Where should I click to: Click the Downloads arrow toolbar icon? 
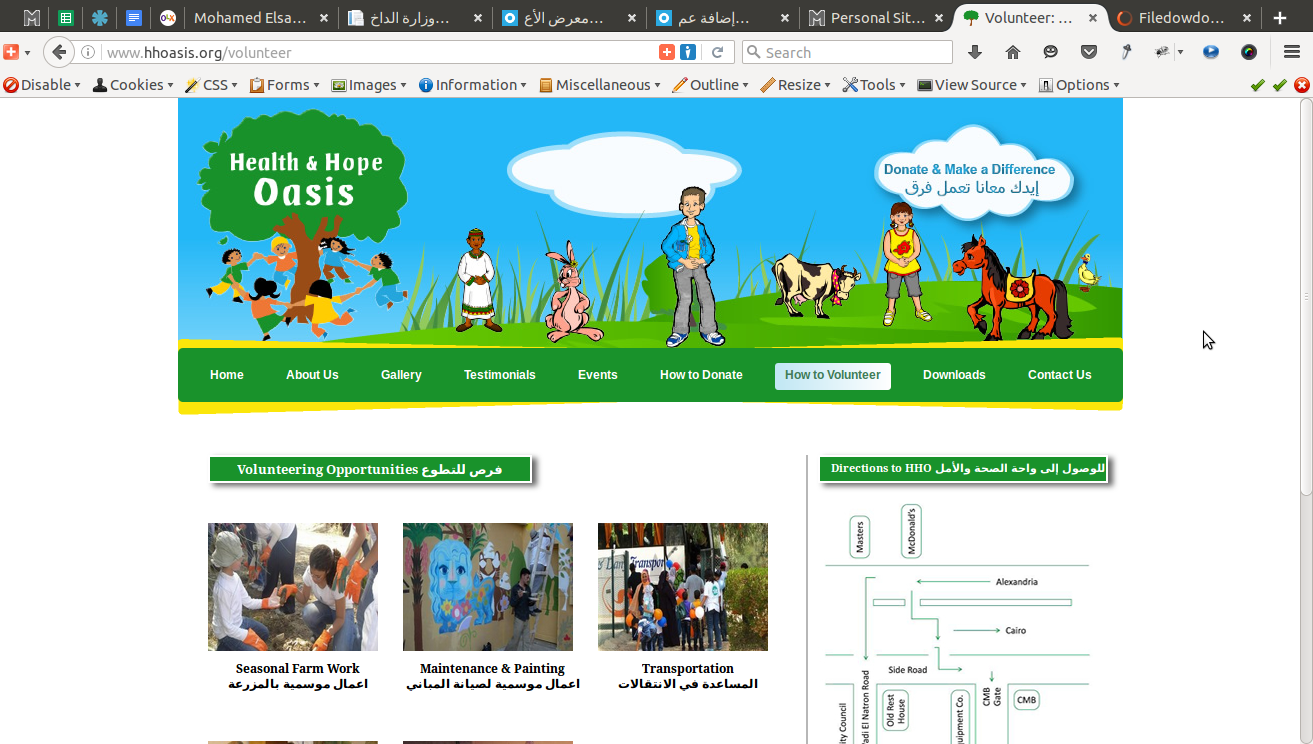975,52
